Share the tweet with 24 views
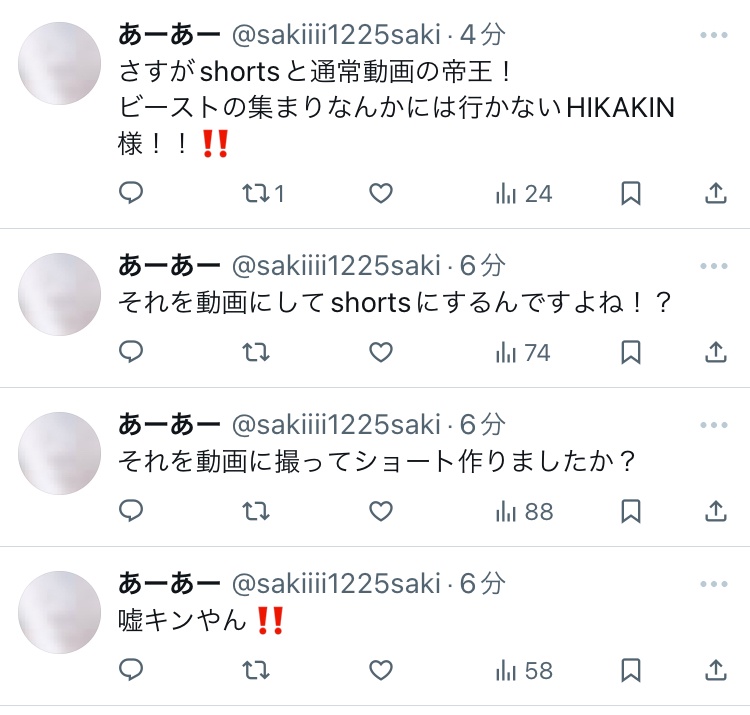 tap(716, 193)
